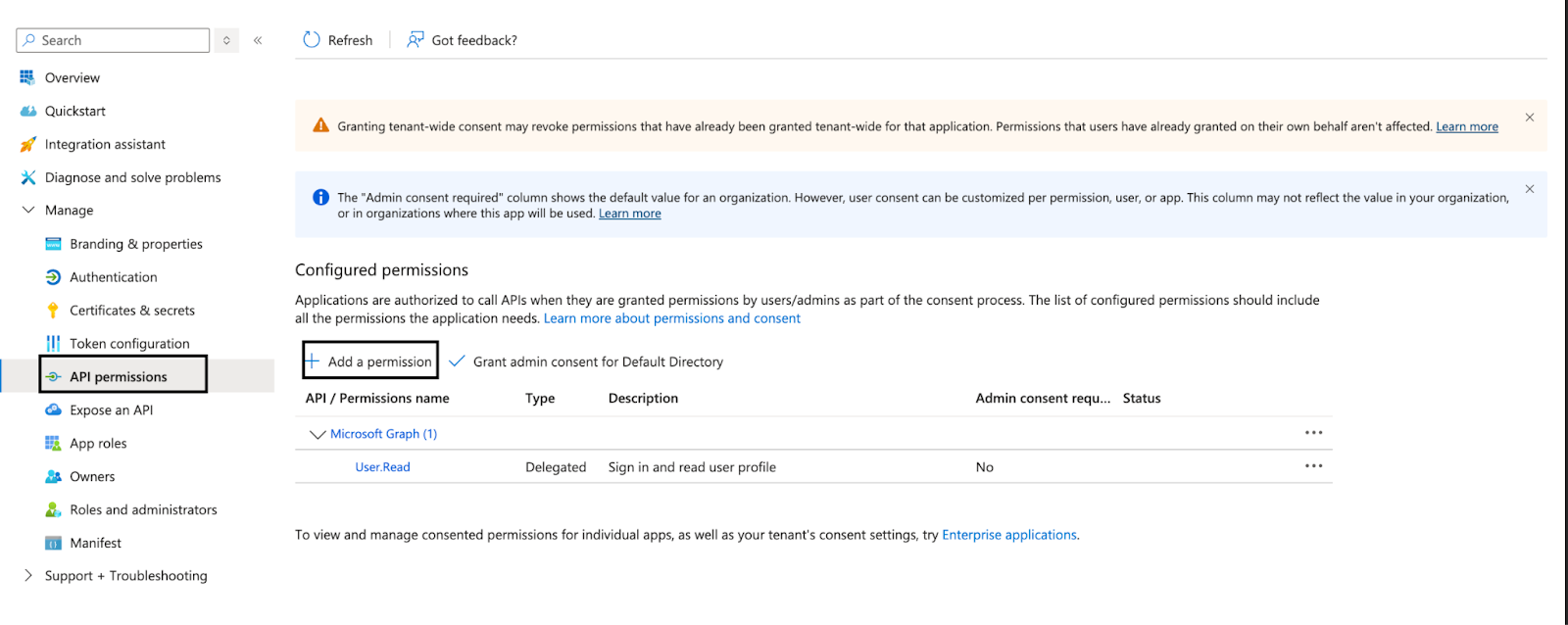Image resolution: width=1568 pixels, height=625 pixels.
Task: Expand Support + Troubleshooting section
Action: click(x=27, y=576)
